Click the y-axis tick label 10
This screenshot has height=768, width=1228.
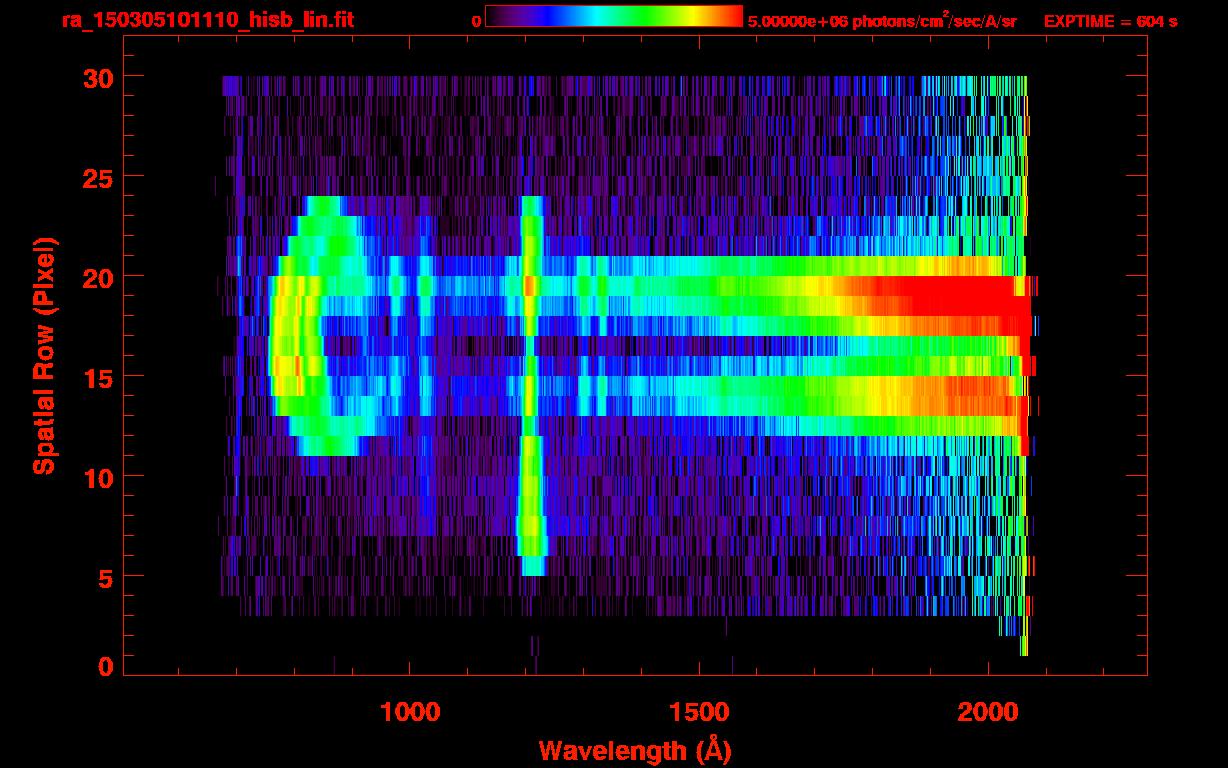(98, 477)
